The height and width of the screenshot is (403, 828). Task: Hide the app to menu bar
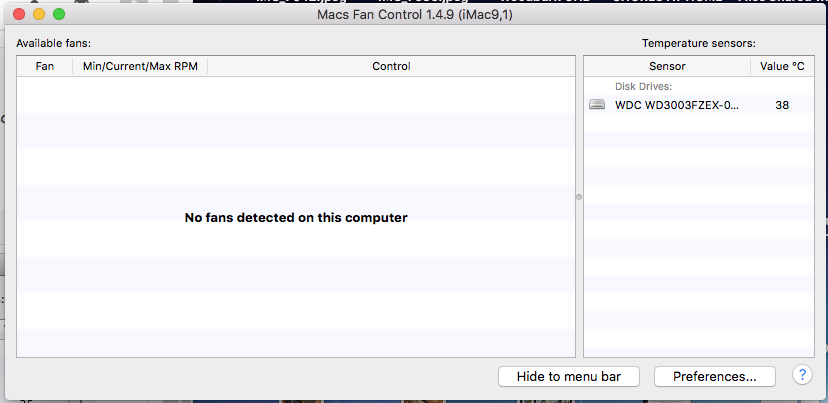[569, 377]
